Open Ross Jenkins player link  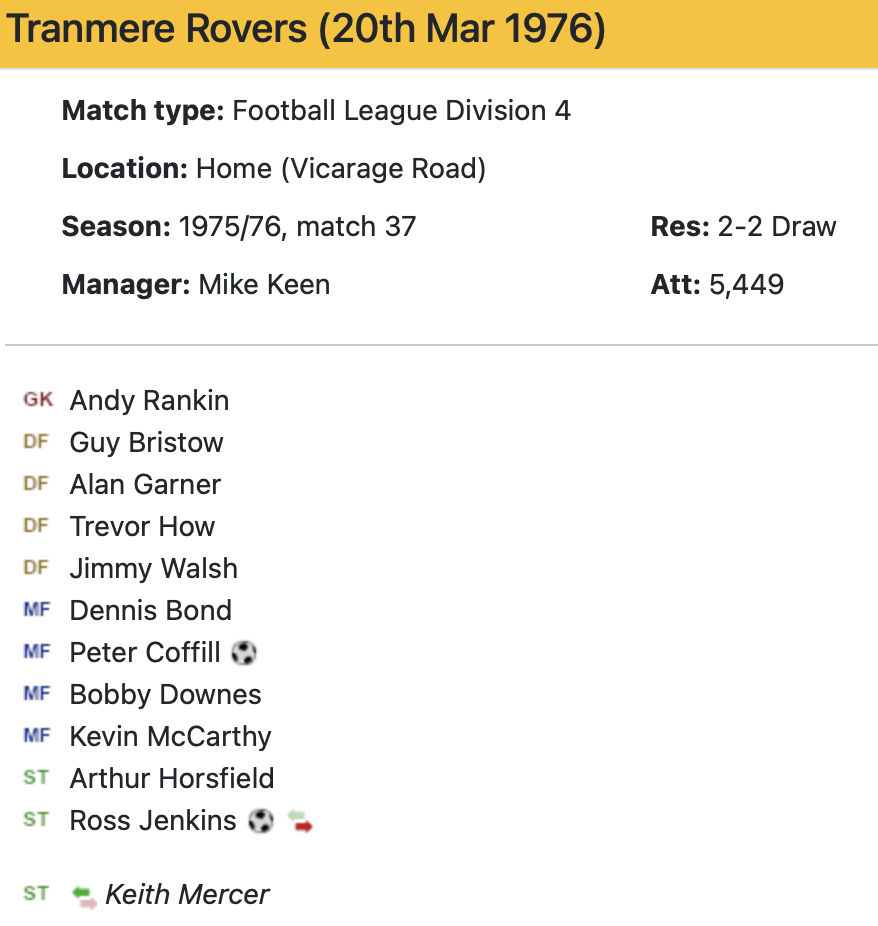click(x=153, y=821)
